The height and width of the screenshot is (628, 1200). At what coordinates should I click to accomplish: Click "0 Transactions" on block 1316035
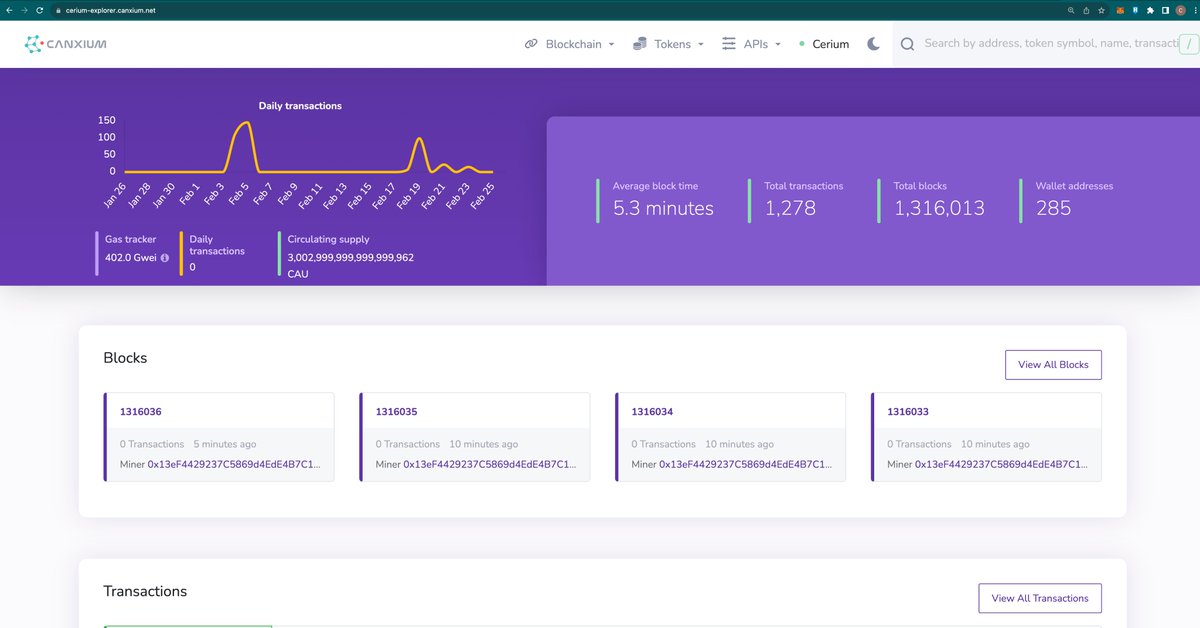coord(408,444)
